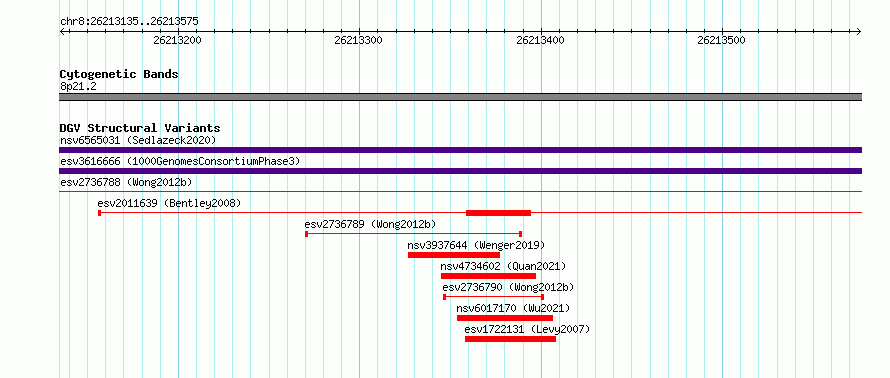Select the esv2736790 thin red span
This screenshot has width=890, height=378.
pyautogui.click(x=494, y=297)
